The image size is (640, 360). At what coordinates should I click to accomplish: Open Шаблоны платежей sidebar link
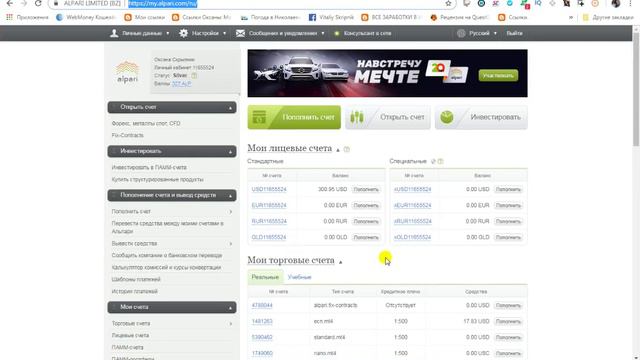tap(136, 279)
